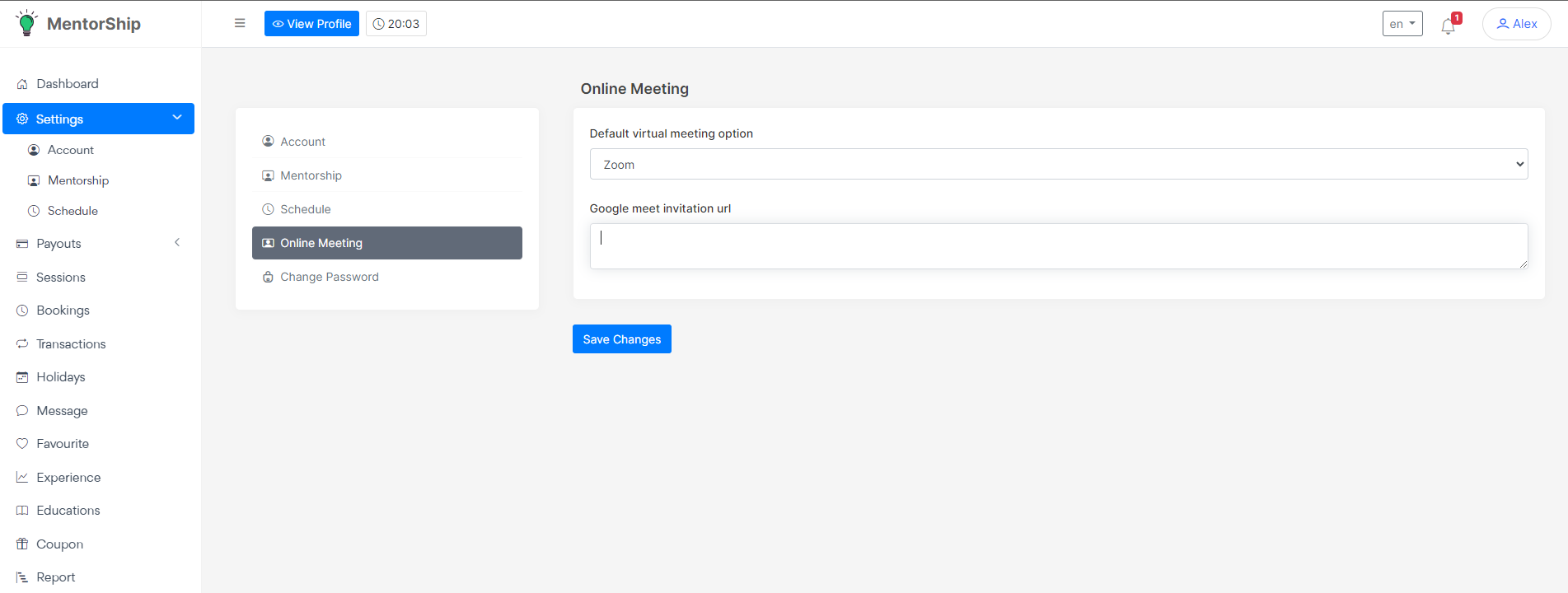Click the hamburger menu icon
The width and height of the screenshot is (1568, 593).
tap(240, 23)
